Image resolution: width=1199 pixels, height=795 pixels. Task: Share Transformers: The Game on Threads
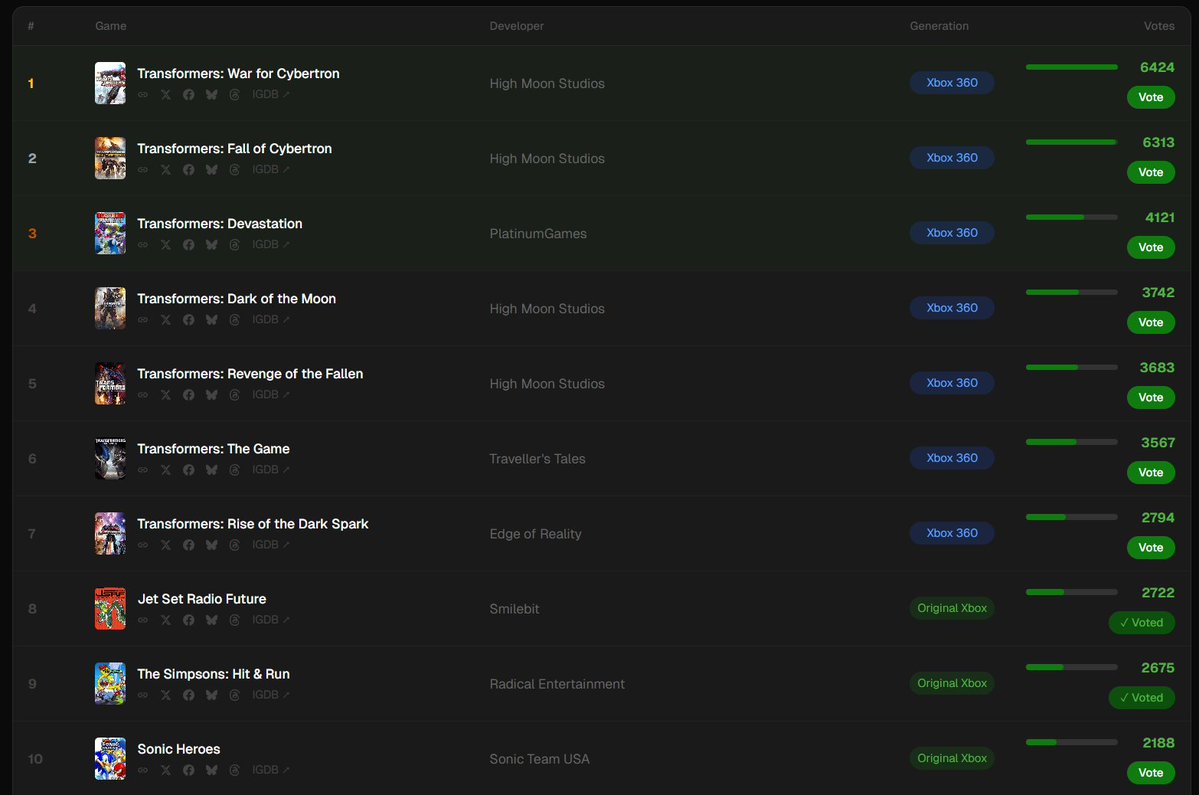point(235,469)
